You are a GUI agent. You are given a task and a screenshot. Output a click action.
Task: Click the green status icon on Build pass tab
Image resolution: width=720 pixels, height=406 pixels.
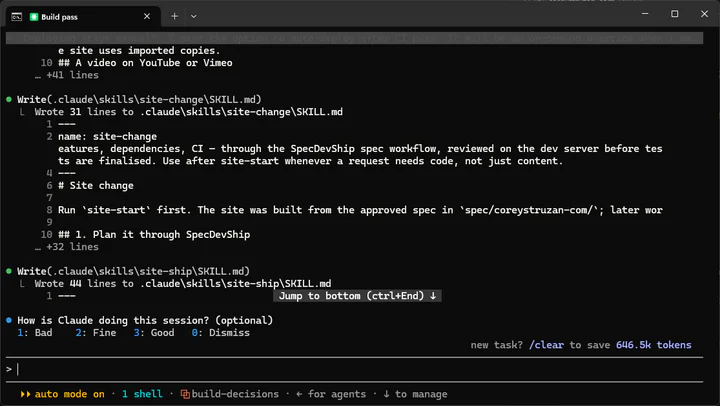[x=34, y=17]
